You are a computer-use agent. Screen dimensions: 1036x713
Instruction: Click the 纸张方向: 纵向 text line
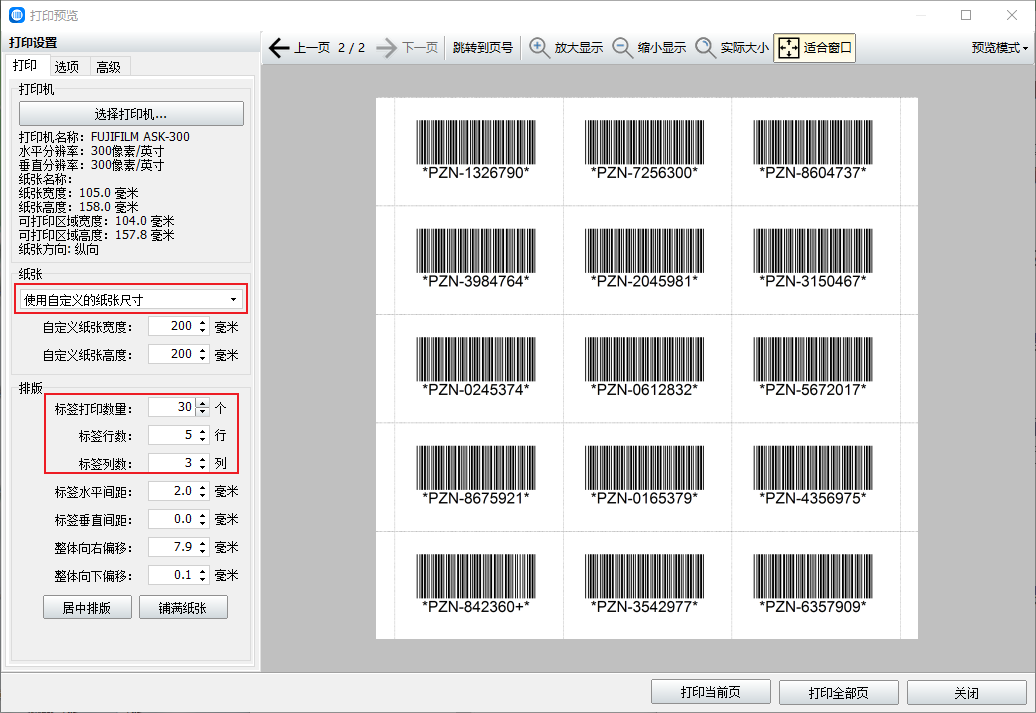click(59, 249)
